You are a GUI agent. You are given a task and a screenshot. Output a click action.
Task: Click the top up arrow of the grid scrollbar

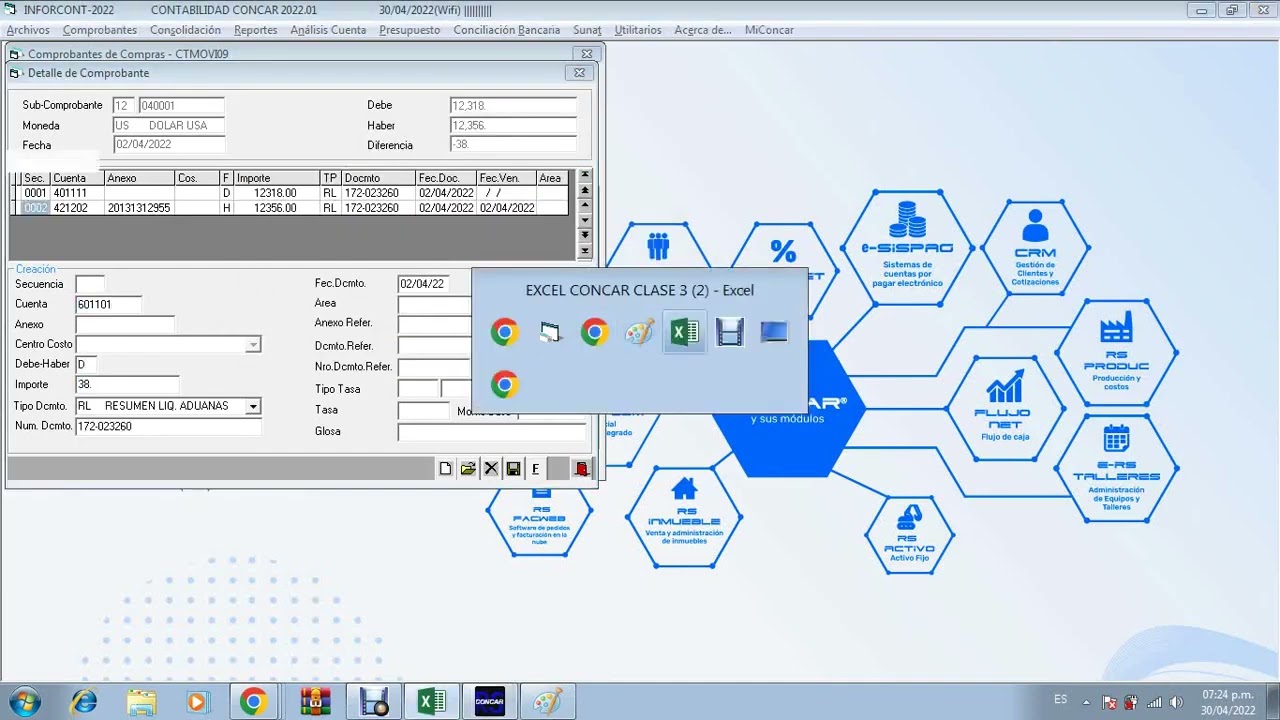585,177
